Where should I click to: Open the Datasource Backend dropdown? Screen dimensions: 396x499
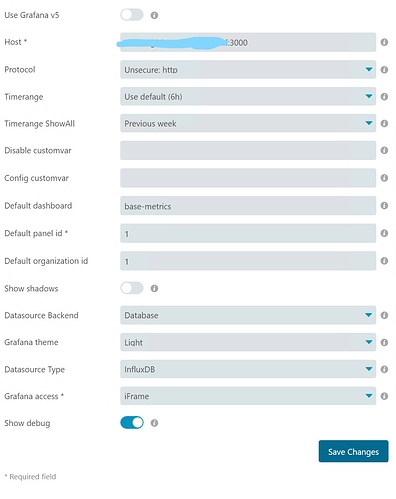[248, 315]
